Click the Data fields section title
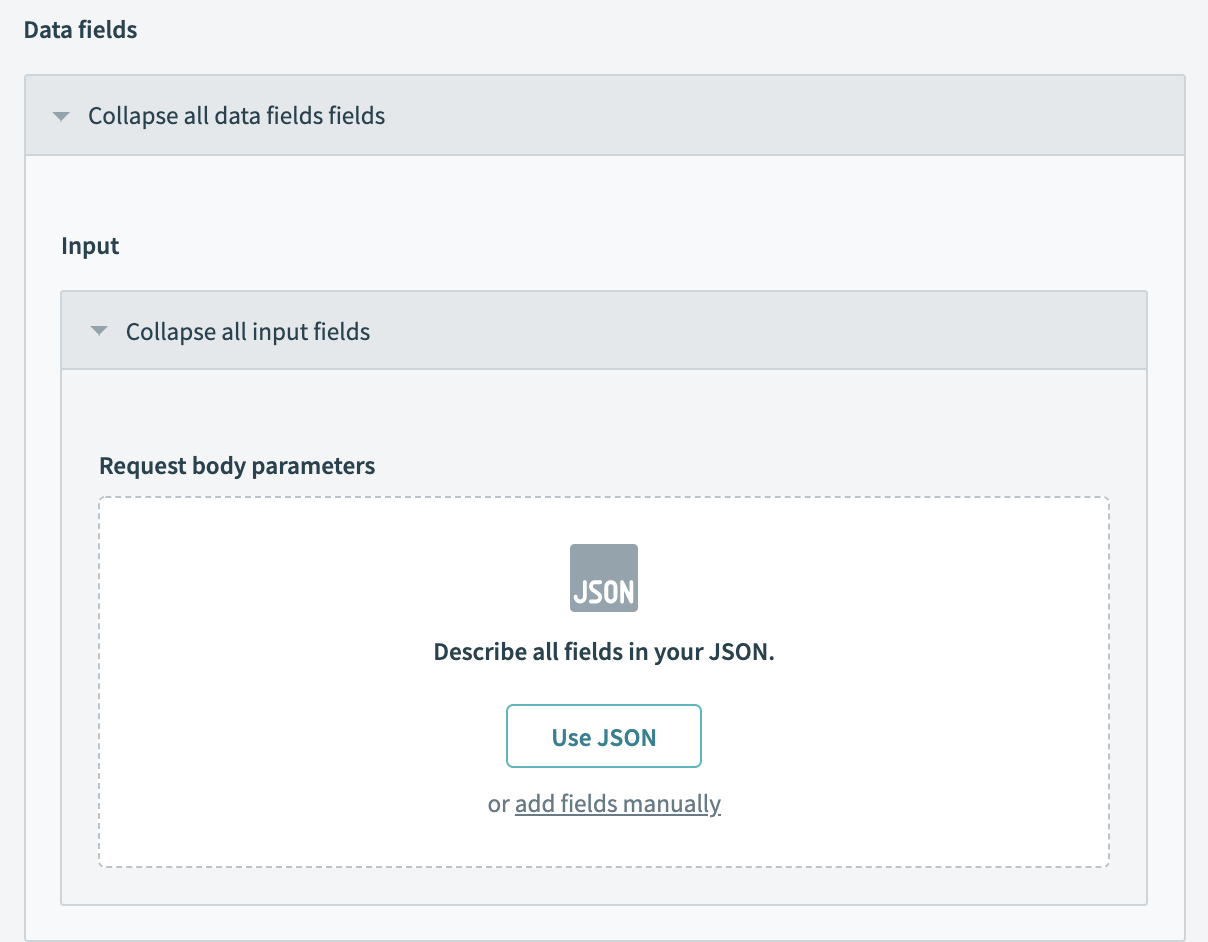 click(80, 29)
